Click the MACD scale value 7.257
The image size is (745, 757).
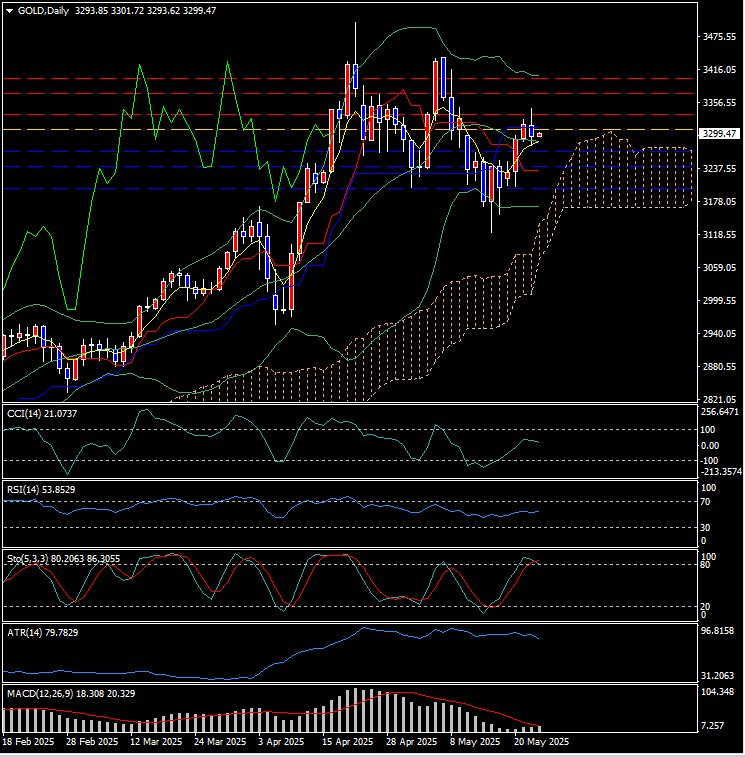point(713,726)
